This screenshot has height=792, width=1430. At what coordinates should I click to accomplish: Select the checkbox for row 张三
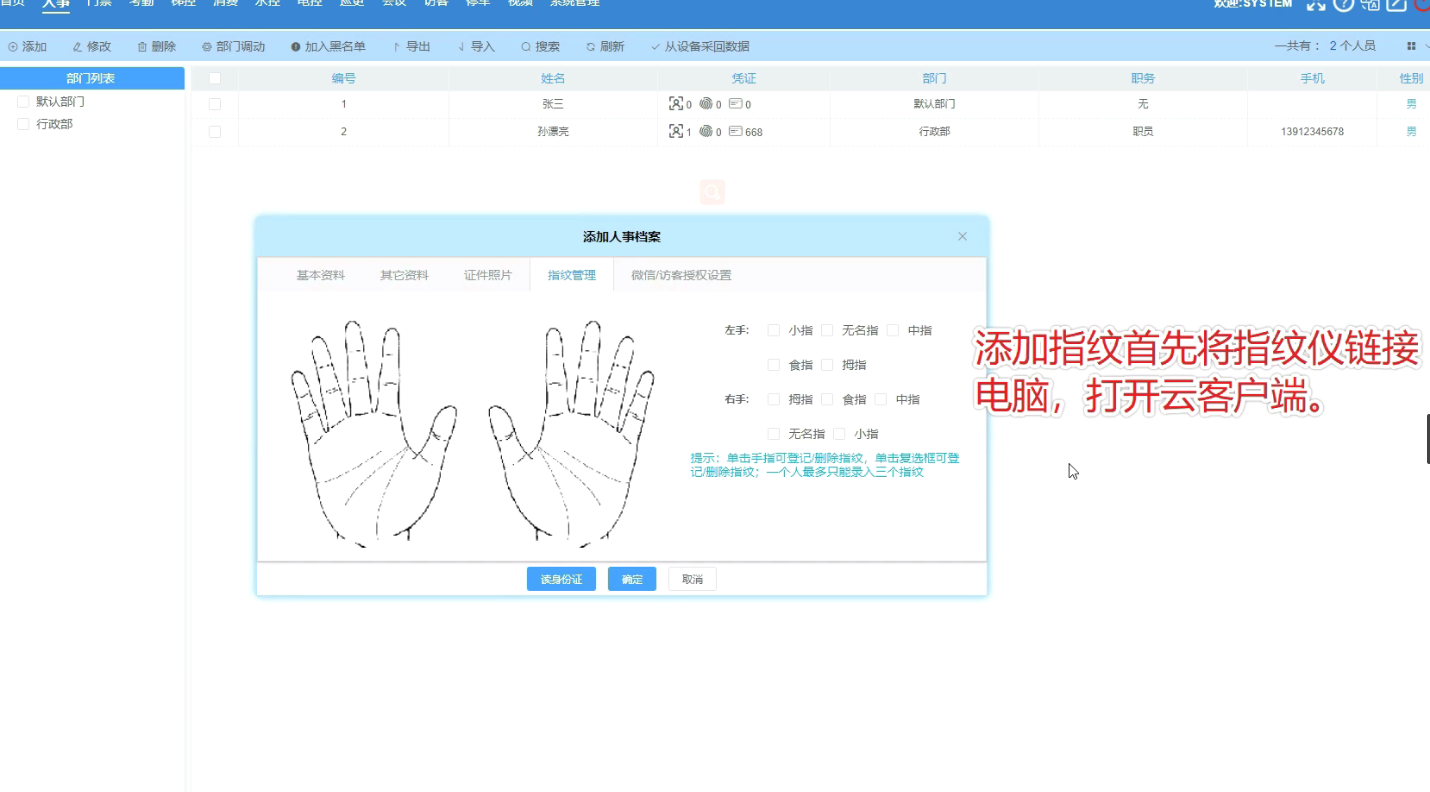coord(215,104)
